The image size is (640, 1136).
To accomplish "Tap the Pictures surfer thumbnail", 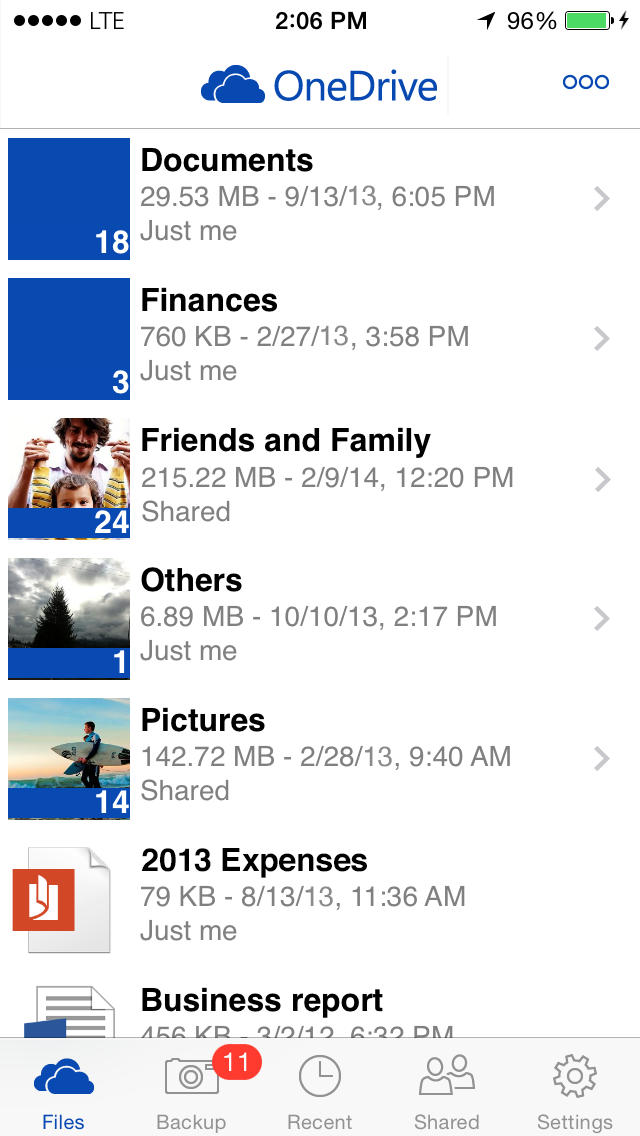I will (x=69, y=758).
